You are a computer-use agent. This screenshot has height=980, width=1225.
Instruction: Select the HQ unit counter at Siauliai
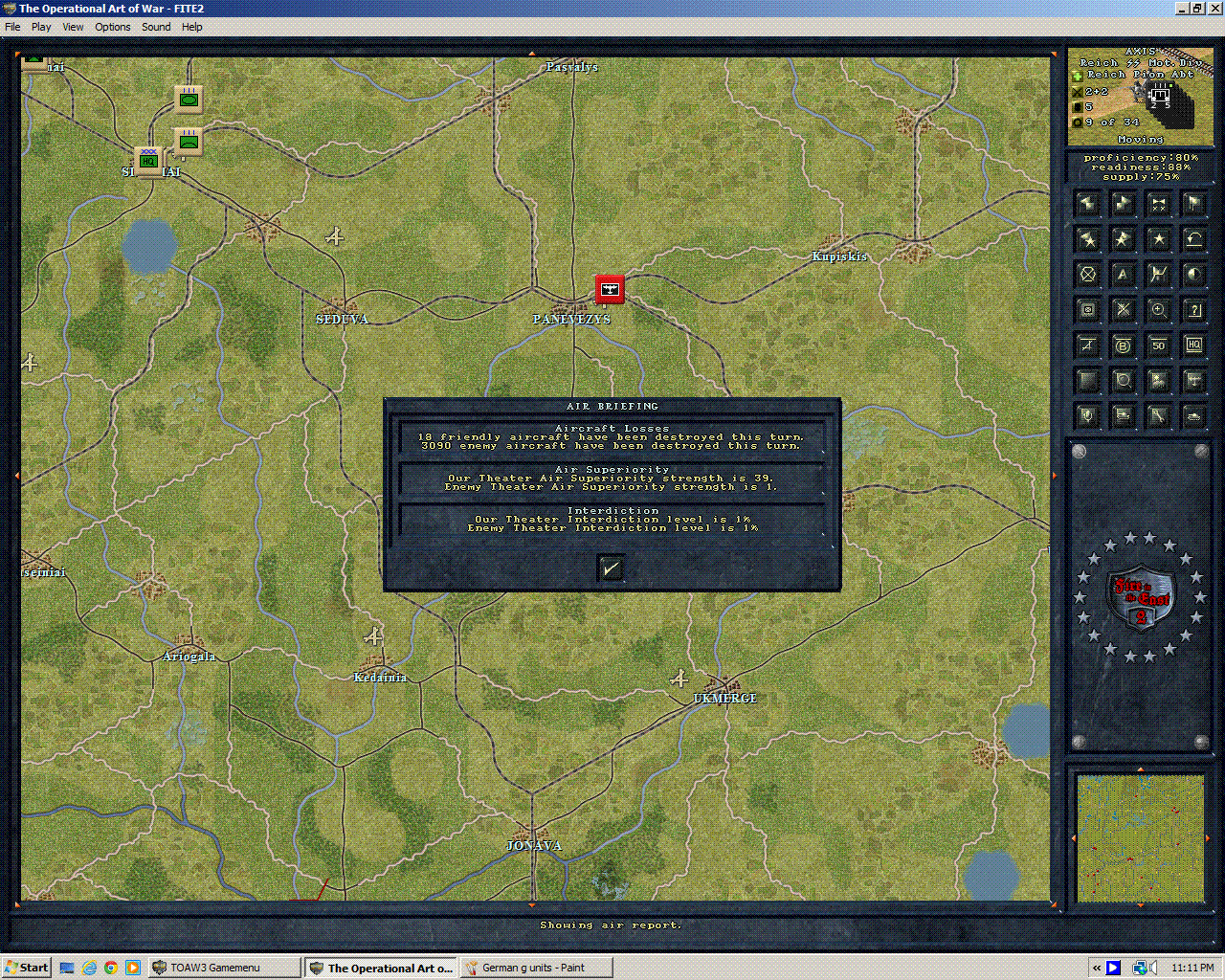(x=148, y=161)
